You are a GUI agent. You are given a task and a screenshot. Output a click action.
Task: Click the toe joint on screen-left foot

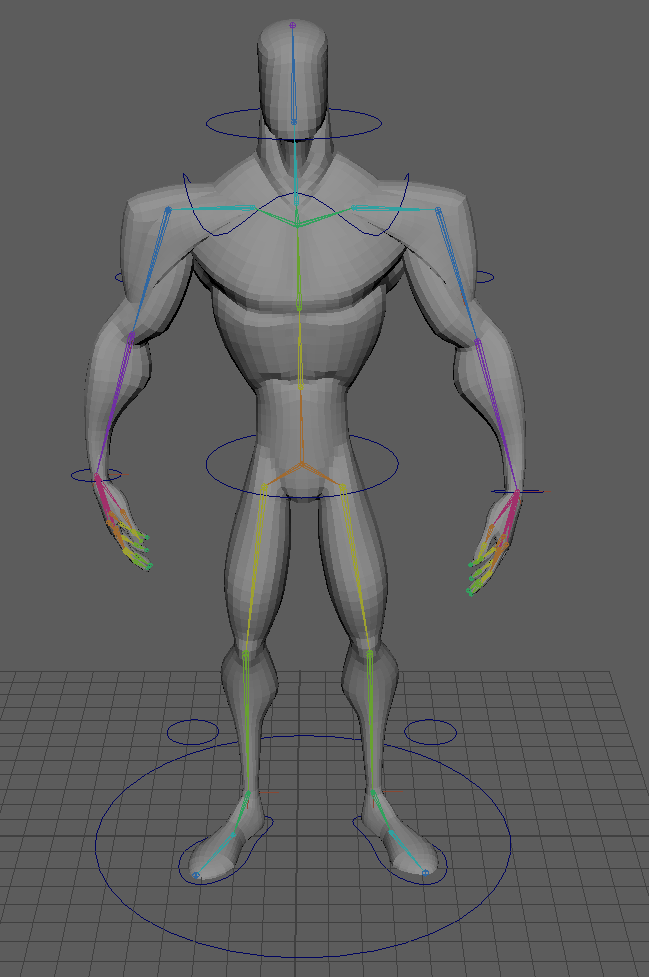pyautogui.click(x=196, y=875)
